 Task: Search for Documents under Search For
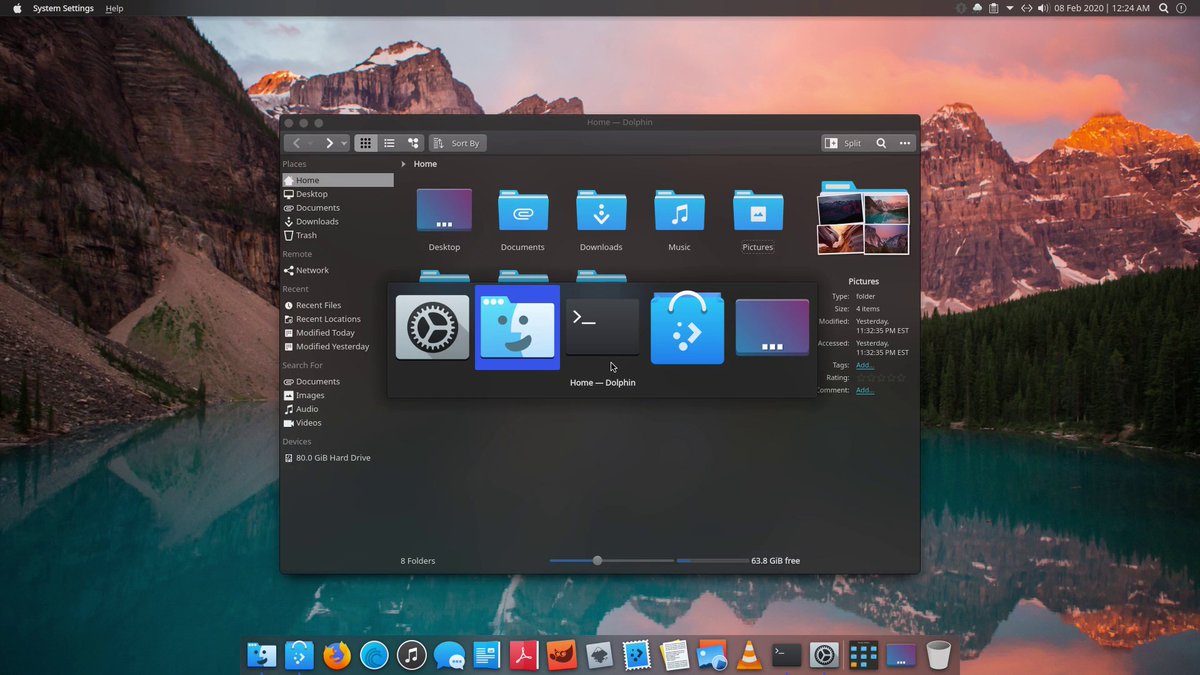click(x=337, y=382)
